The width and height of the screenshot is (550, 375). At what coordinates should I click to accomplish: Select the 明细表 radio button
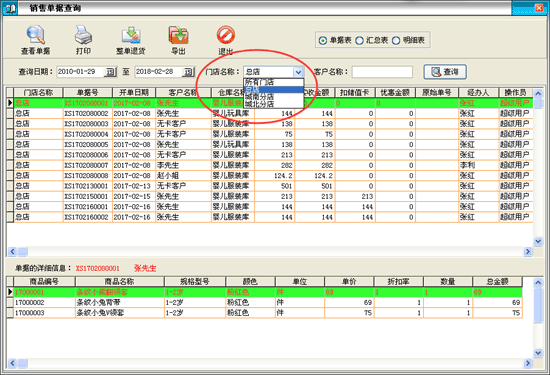tap(396, 41)
